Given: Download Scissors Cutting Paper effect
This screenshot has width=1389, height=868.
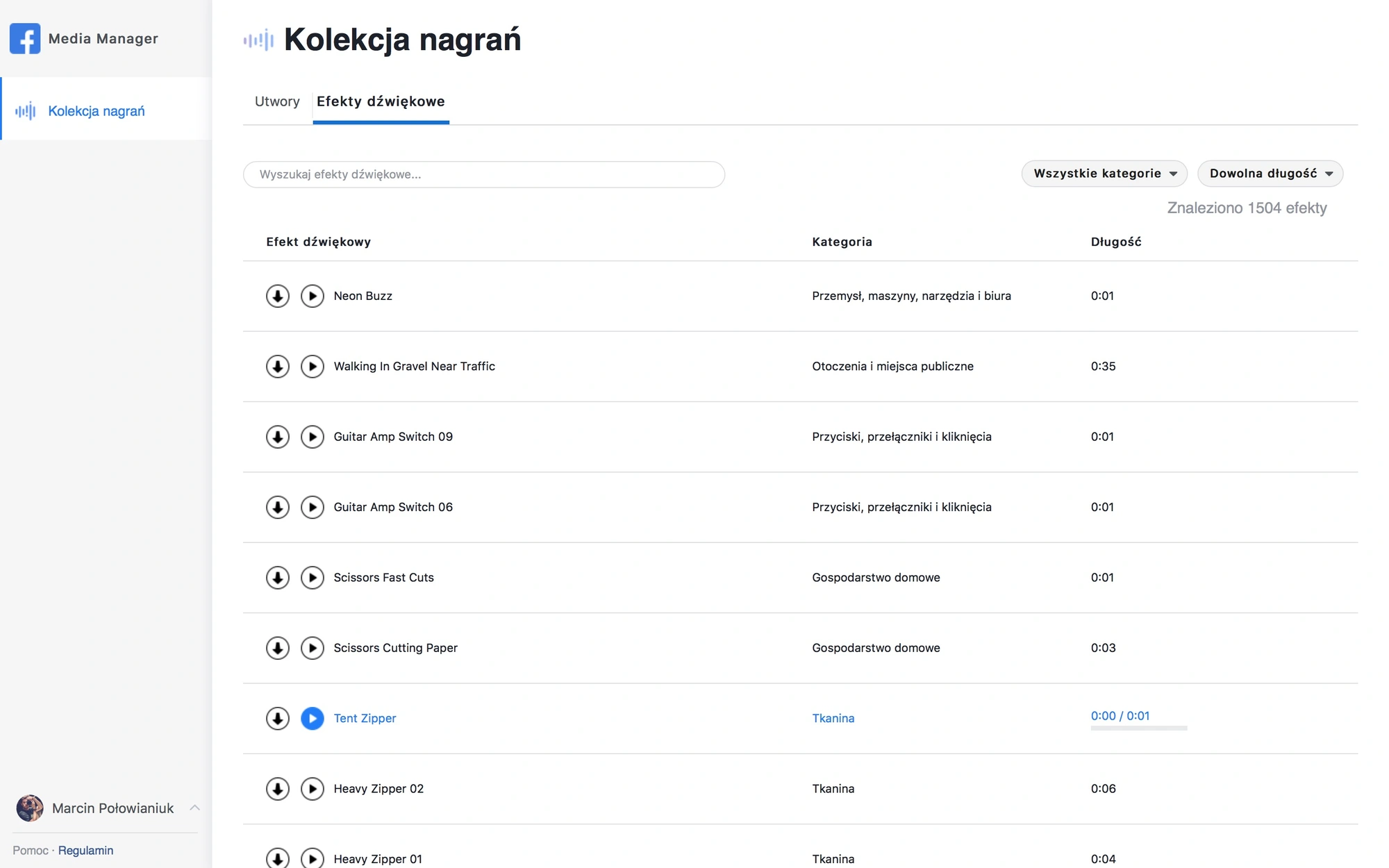Looking at the screenshot, I should point(278,648).
